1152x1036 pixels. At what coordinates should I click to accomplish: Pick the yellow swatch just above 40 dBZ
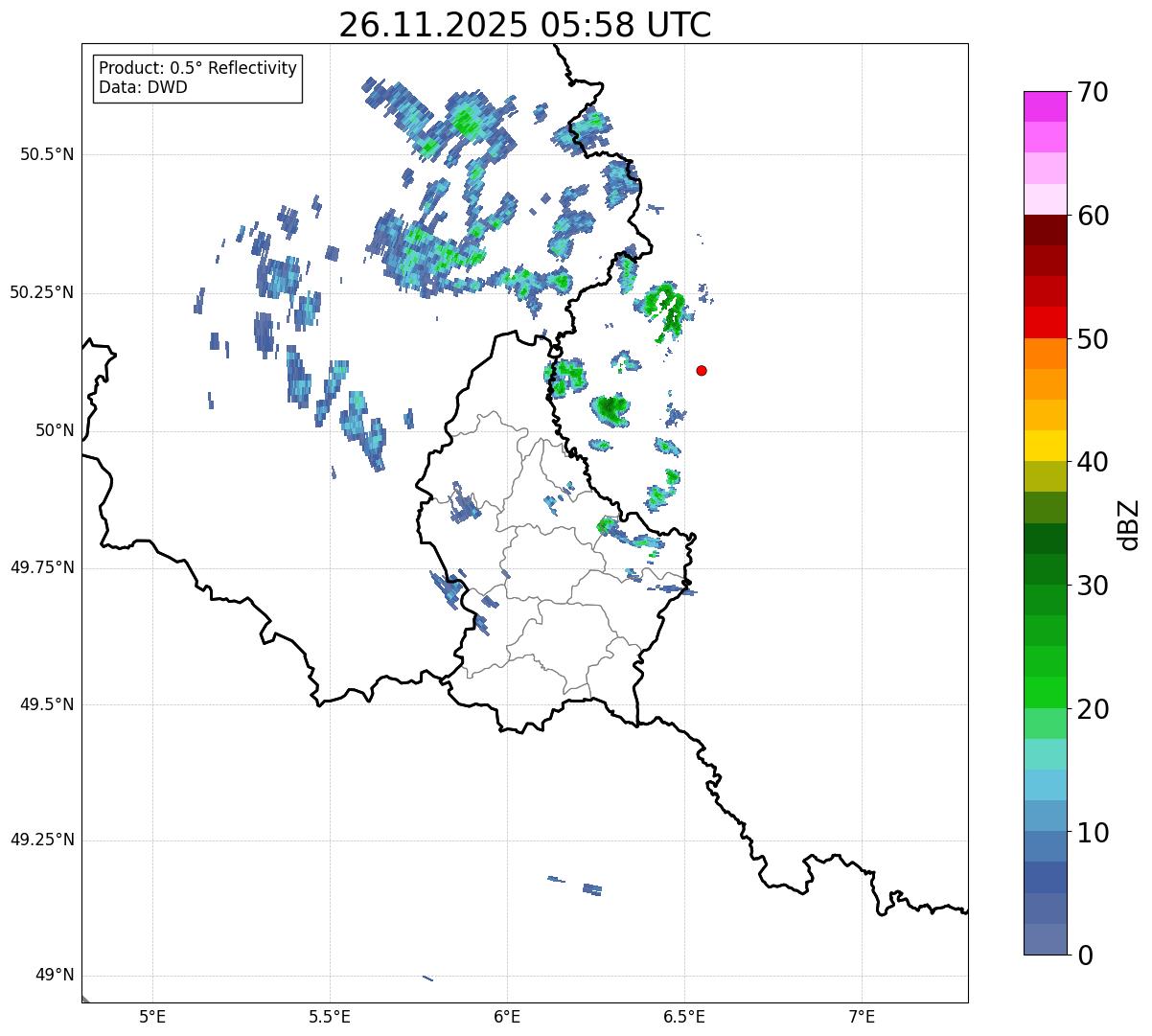tap(1046, 446)
